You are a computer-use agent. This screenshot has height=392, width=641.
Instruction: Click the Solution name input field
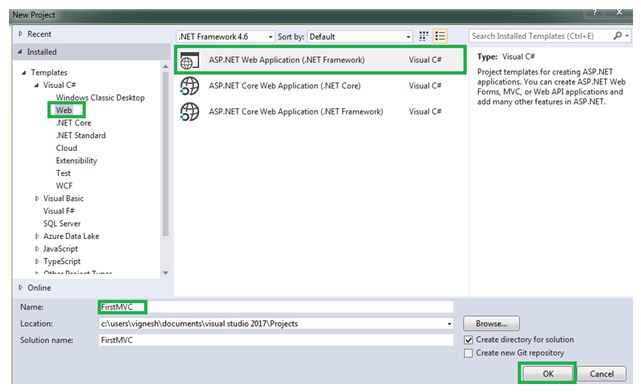point(276,340)
